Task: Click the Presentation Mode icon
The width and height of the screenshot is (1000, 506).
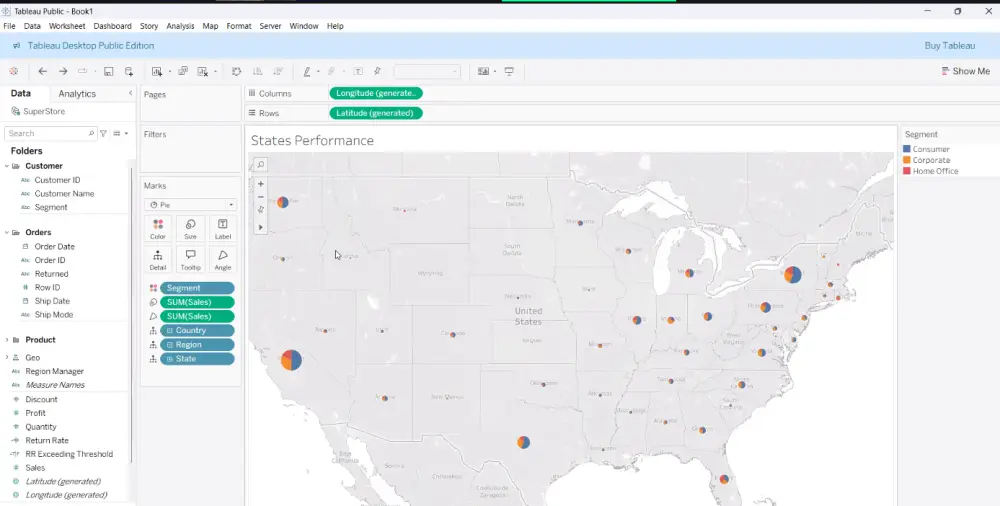Action: click(x=509, y=71)
